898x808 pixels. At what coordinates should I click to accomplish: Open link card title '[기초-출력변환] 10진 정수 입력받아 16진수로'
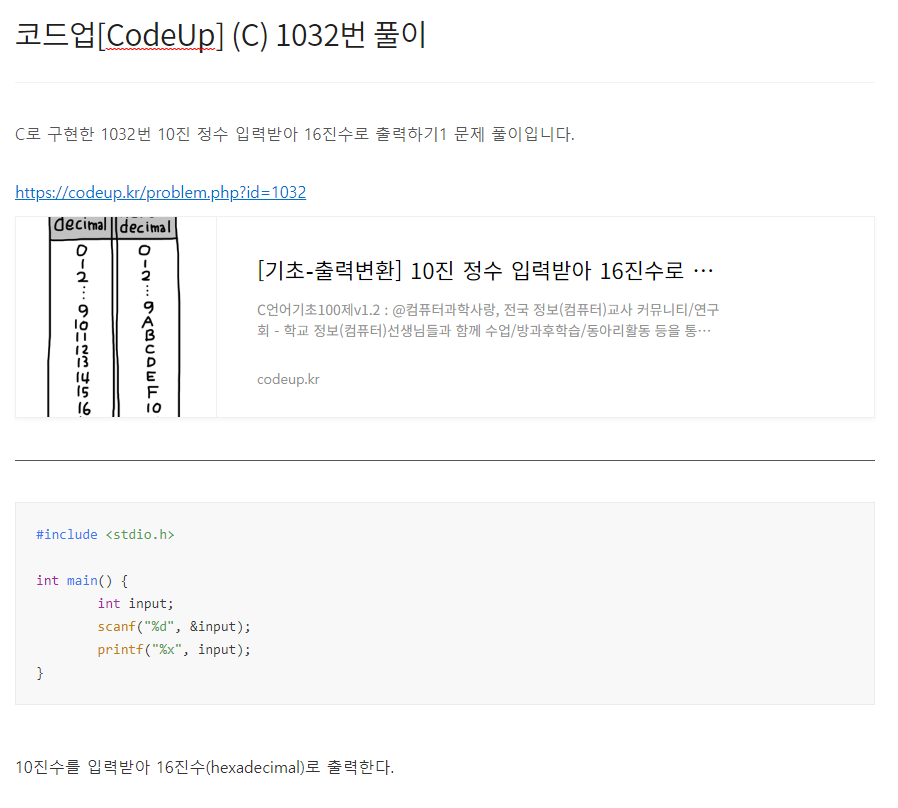click(485, 270)
